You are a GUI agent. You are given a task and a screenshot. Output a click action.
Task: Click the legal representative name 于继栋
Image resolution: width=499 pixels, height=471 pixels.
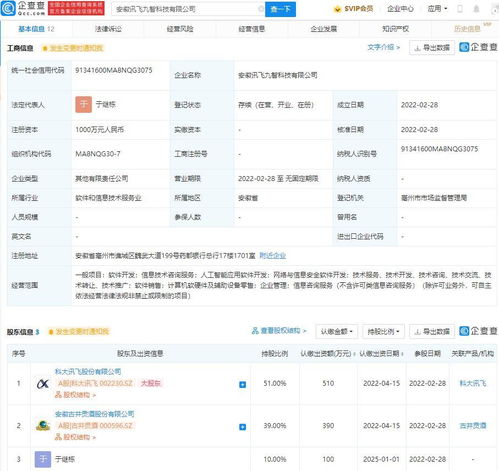pos(106,104)
